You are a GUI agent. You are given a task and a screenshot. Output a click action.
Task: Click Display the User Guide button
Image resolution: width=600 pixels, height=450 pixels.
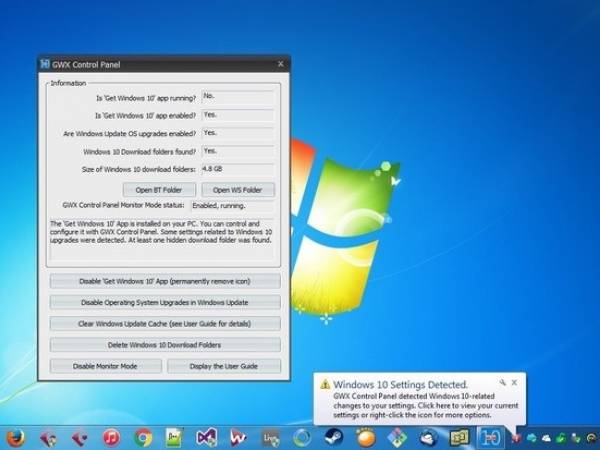224,366
